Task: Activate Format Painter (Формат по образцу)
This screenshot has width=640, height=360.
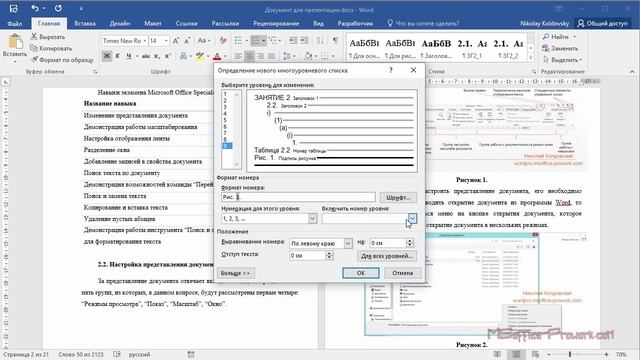Action: click(62, 60)
